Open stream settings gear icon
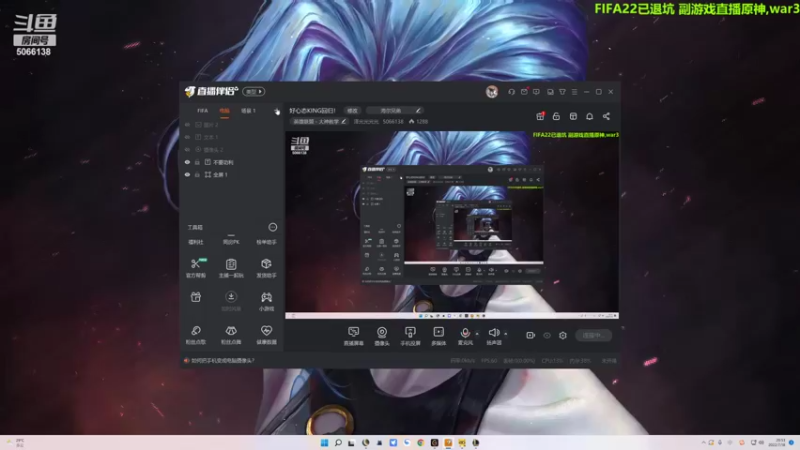This screenshot has width=800, height=450. click(x=563, y=335)
